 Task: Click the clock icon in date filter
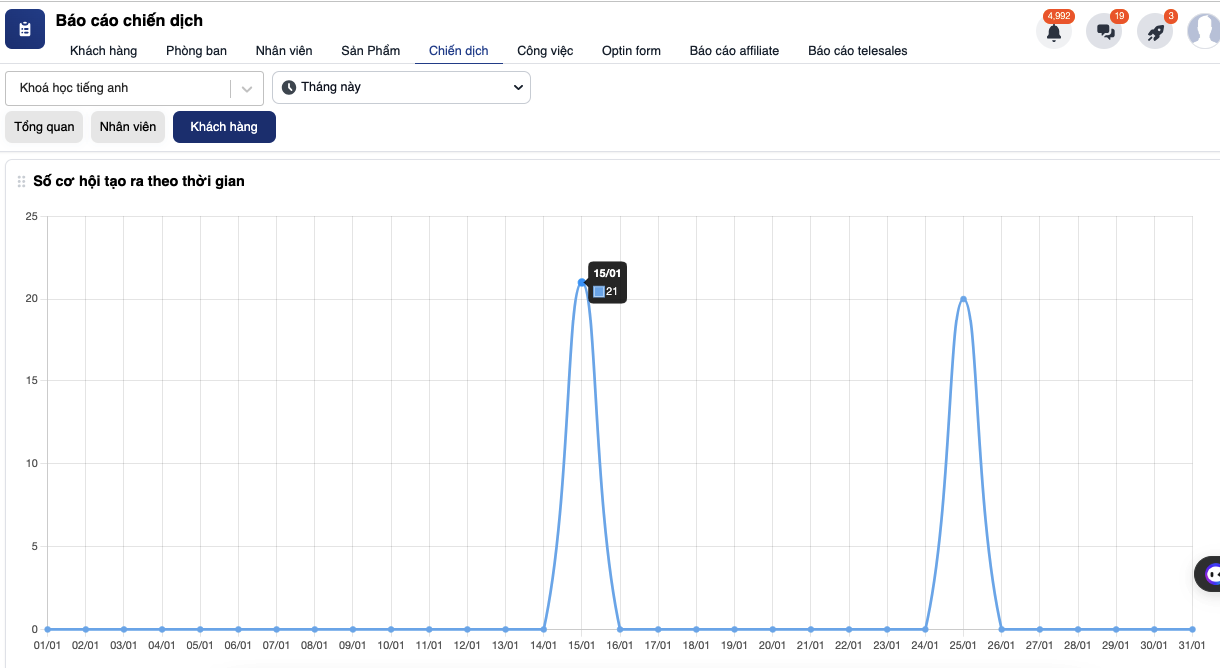pyautogui.click(x=289, y=88)
